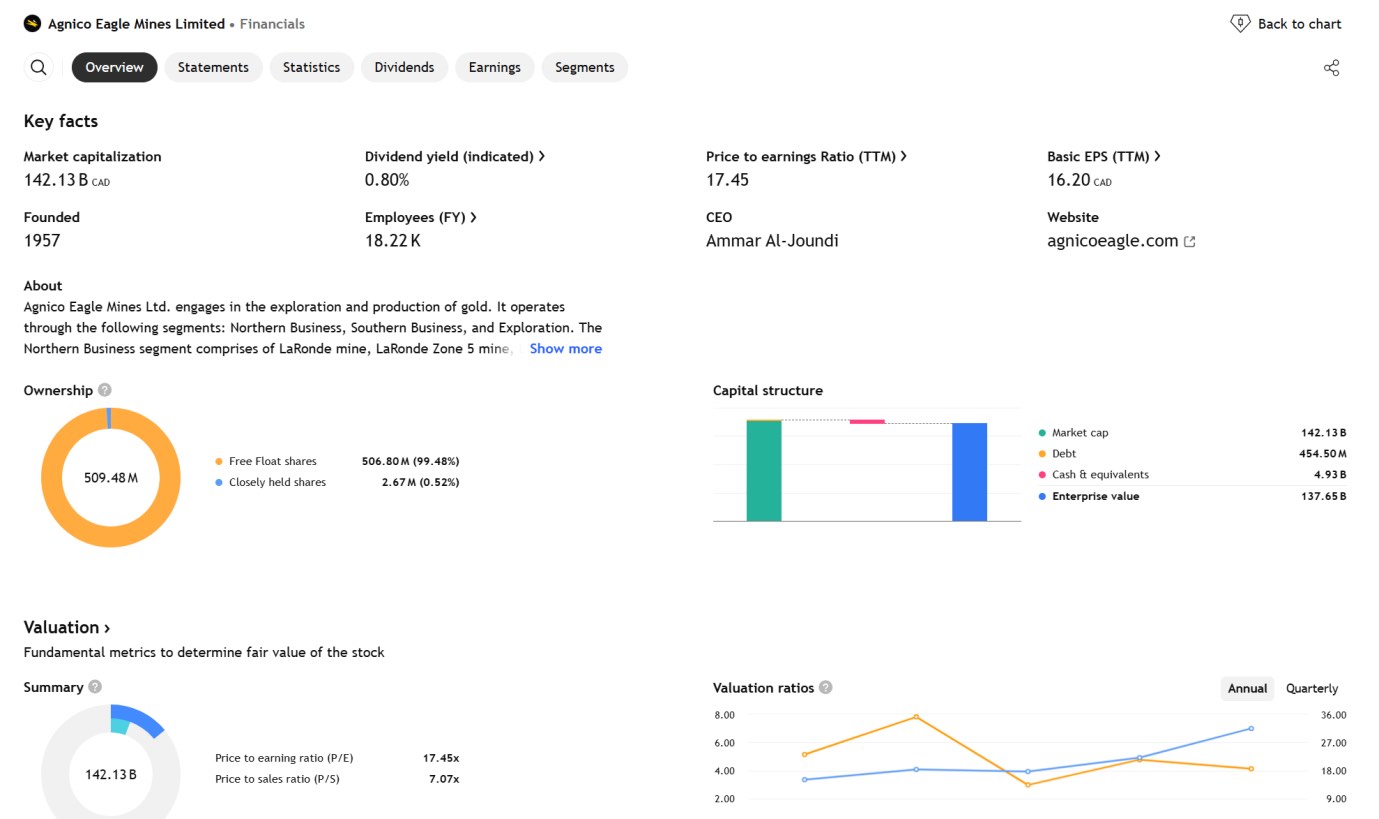Open the external link icon beside agnicoeagle.com

point(1189,241)
